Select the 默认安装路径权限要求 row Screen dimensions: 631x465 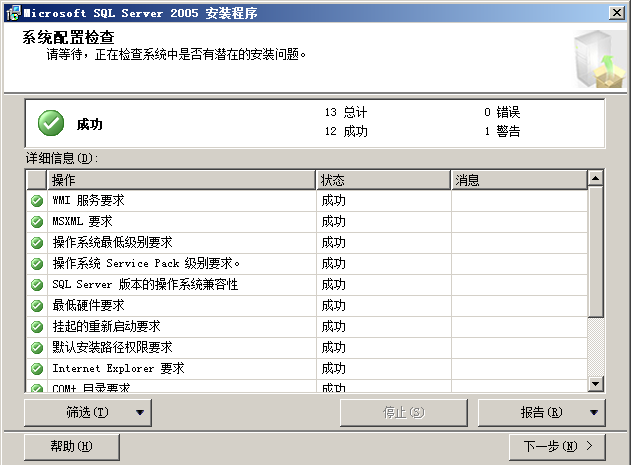coord(307,347)
